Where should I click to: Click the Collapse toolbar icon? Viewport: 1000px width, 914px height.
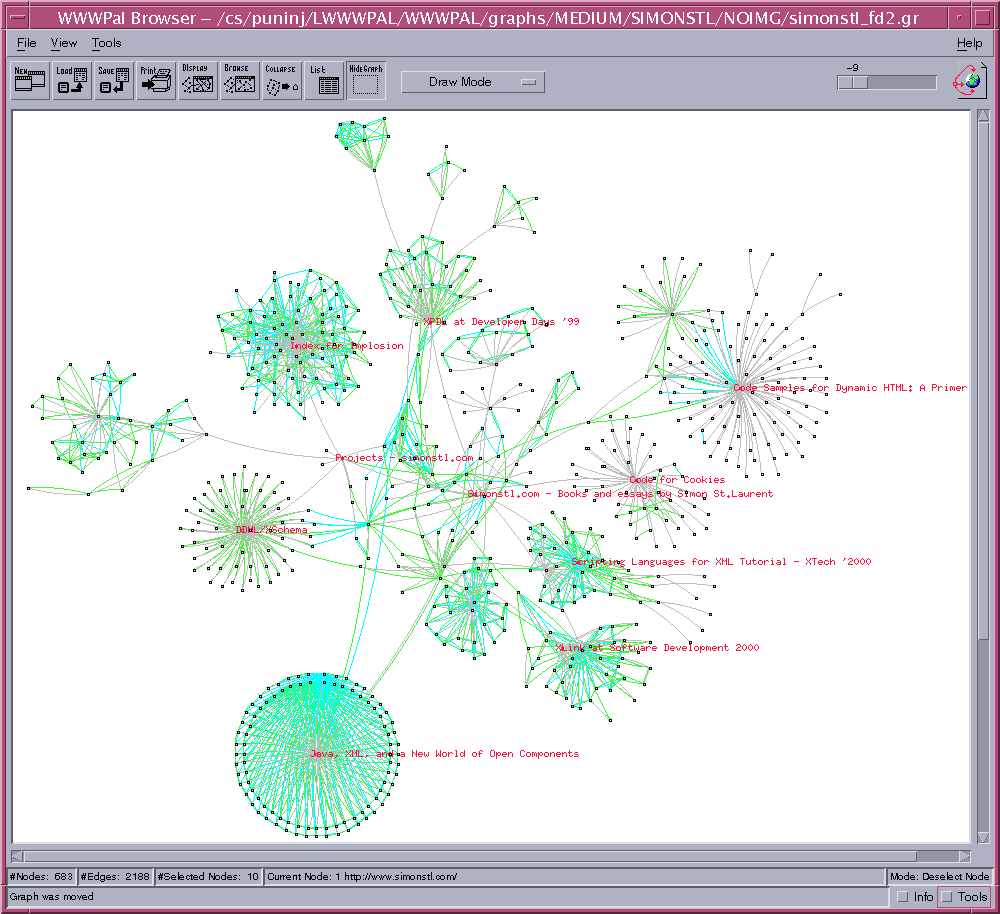click(281, 80)
